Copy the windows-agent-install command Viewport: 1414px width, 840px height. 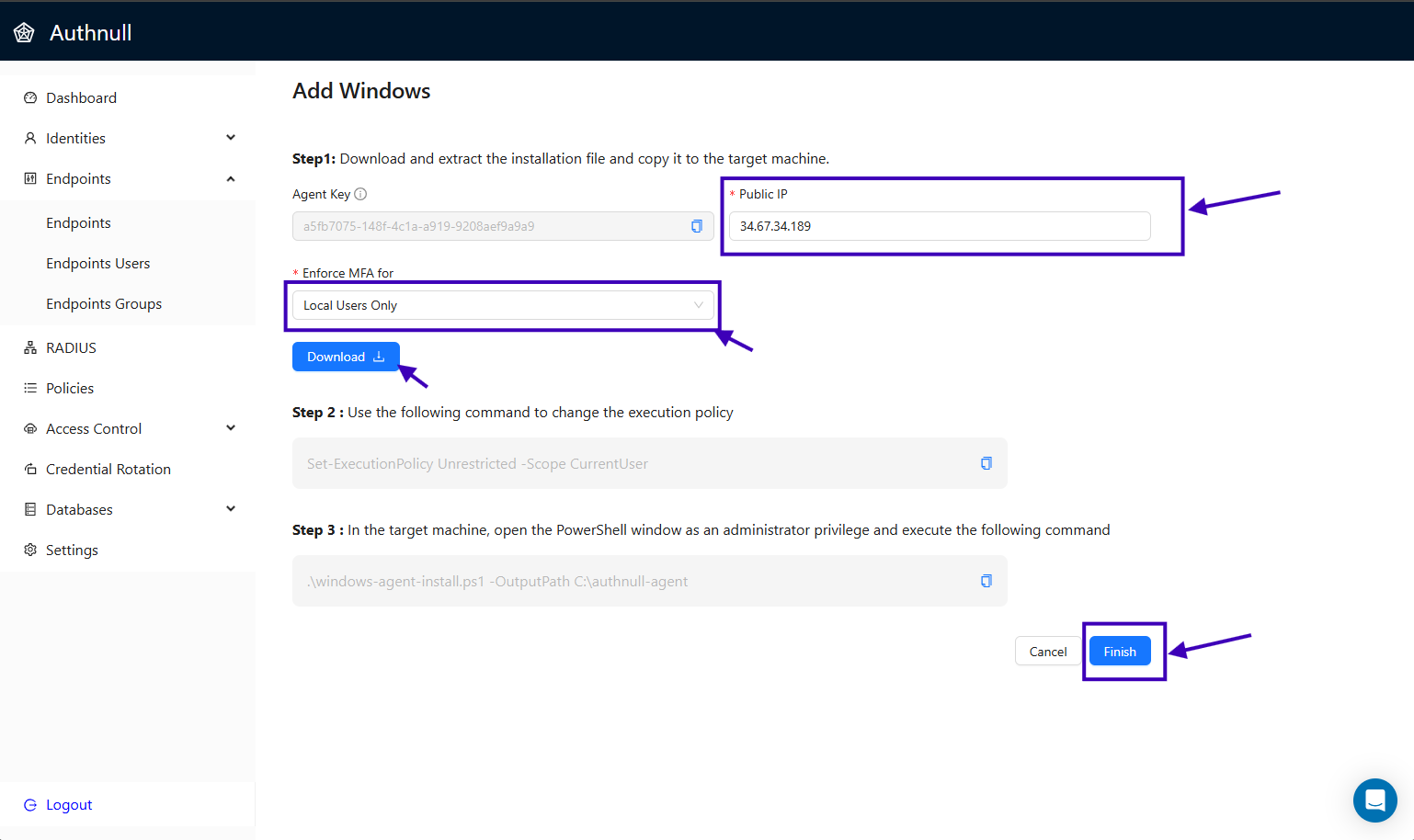click(x=986, y=581)
